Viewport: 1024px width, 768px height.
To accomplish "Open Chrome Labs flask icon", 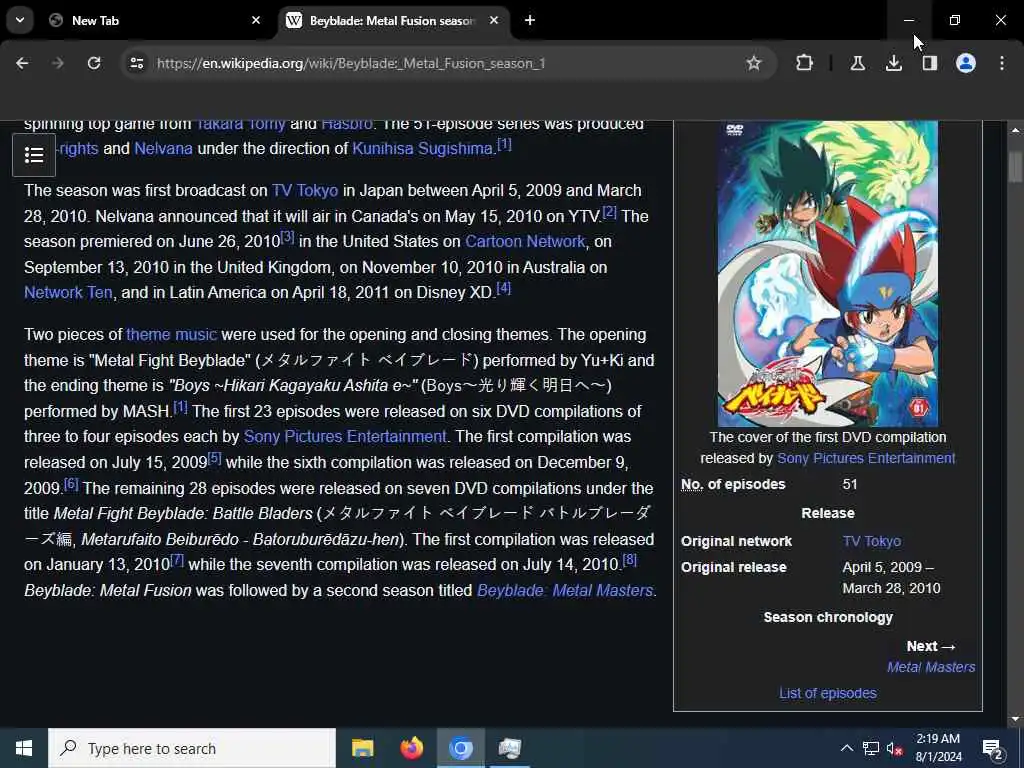I will [x=857, y=63].
